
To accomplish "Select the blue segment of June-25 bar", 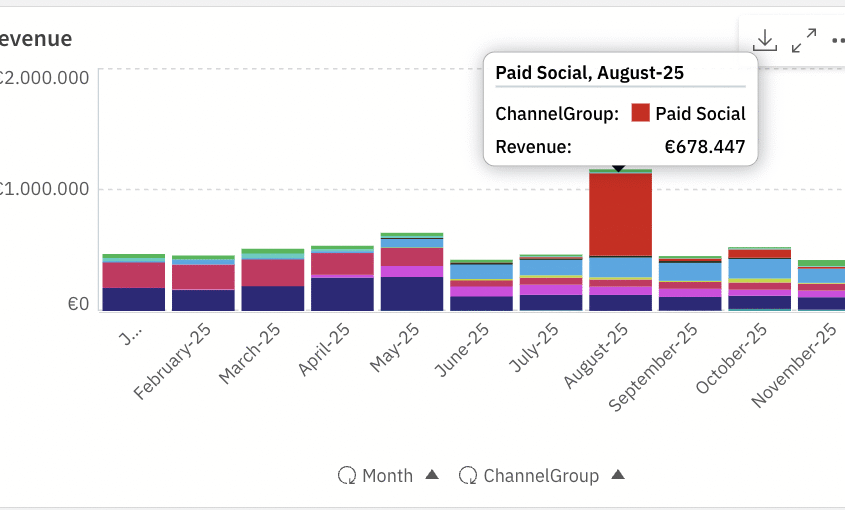I will (x=481, y=271).
